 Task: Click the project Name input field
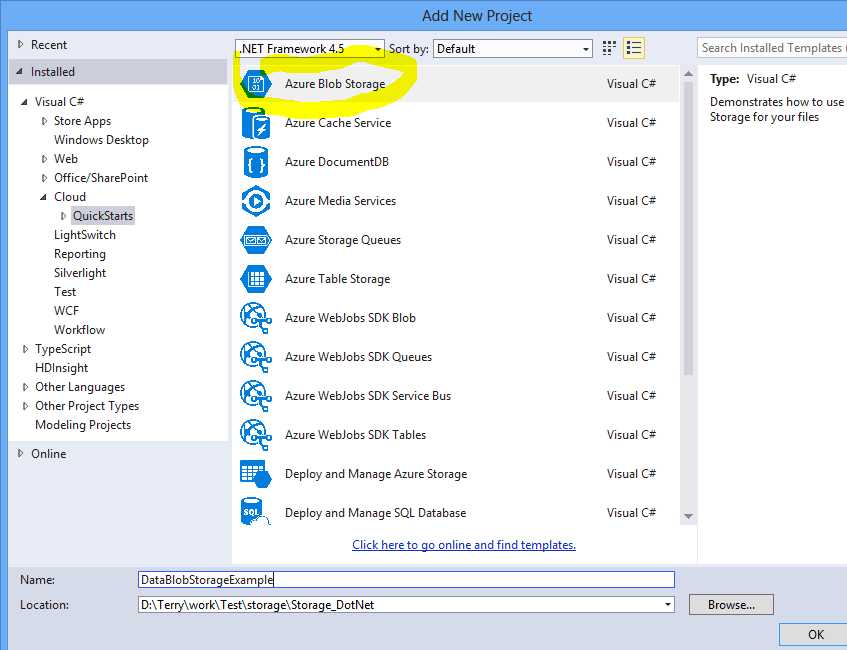click(x=406, y=580)
